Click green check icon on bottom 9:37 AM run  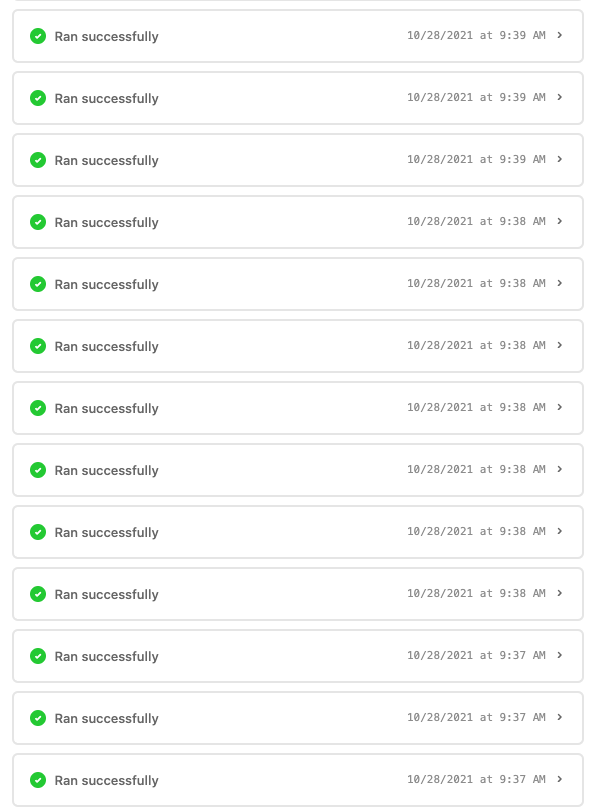tap(38, 780)
